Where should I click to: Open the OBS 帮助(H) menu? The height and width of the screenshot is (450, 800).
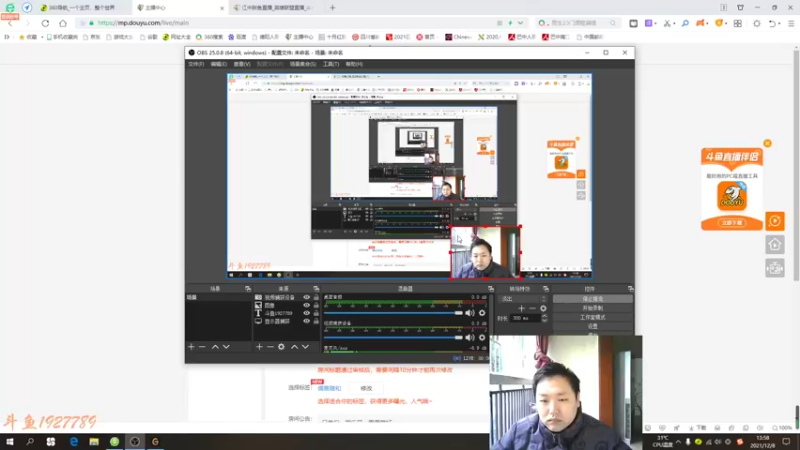coord(354,64)
